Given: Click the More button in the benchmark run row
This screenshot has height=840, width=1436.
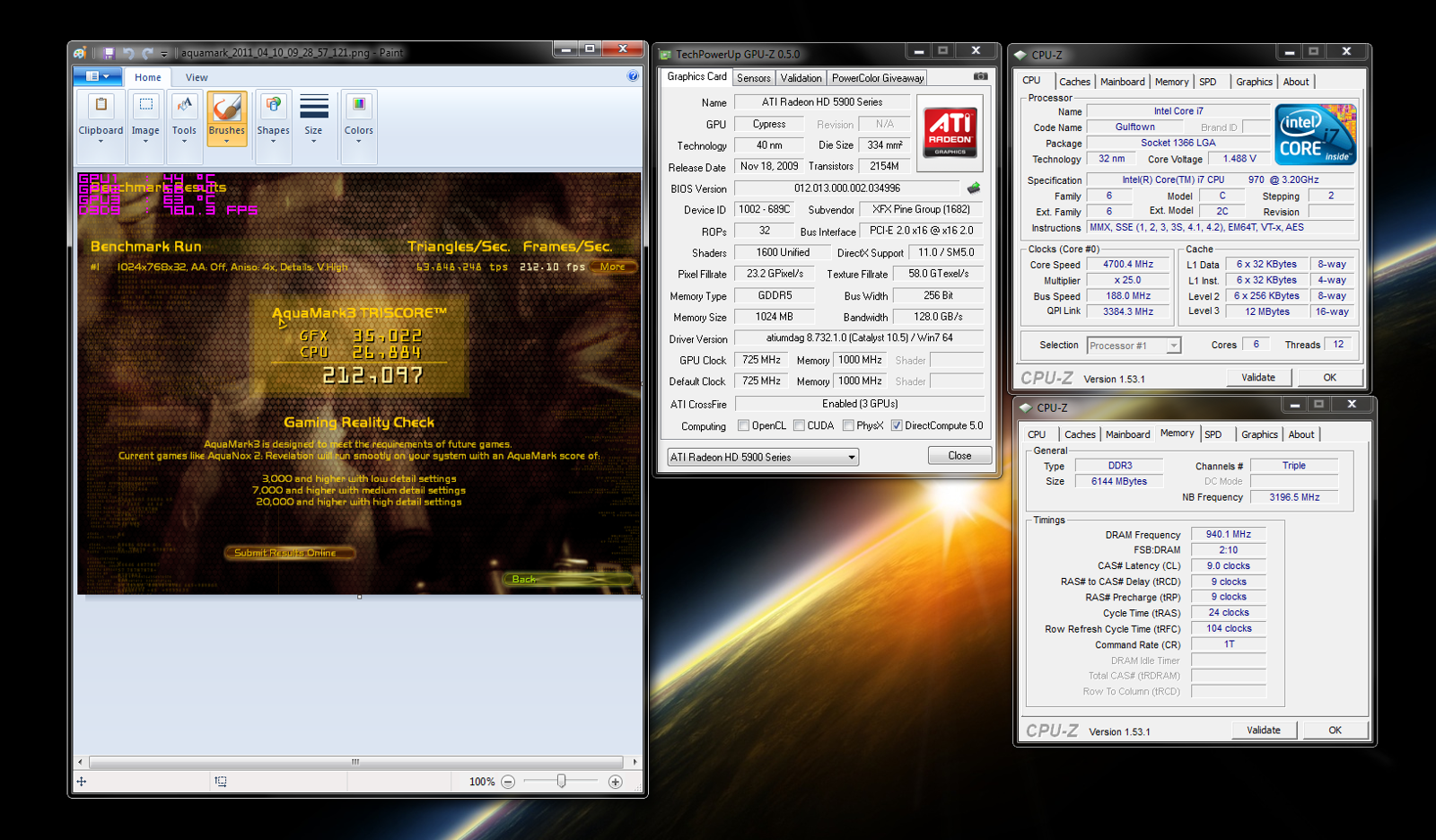Looking at the screenshot, I should [x=613, y=267].
